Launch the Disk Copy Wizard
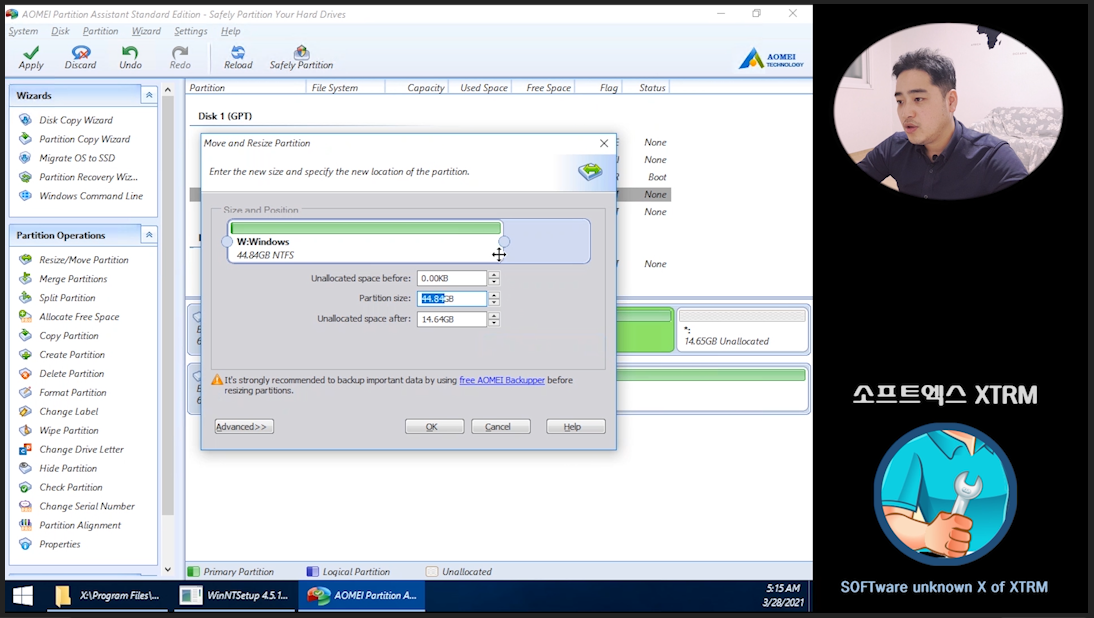 (x=75, y=120)
